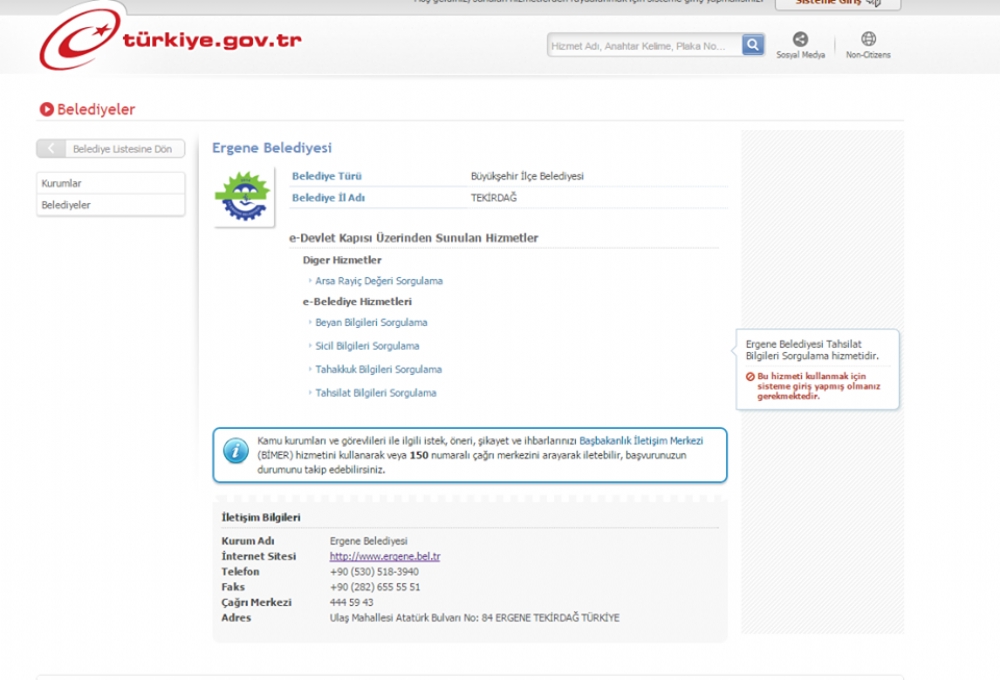This screenshot has height=680, width=1000.
Task: Open Sicil Bilgileri Sorgulama service
Action: click(367, 346)
